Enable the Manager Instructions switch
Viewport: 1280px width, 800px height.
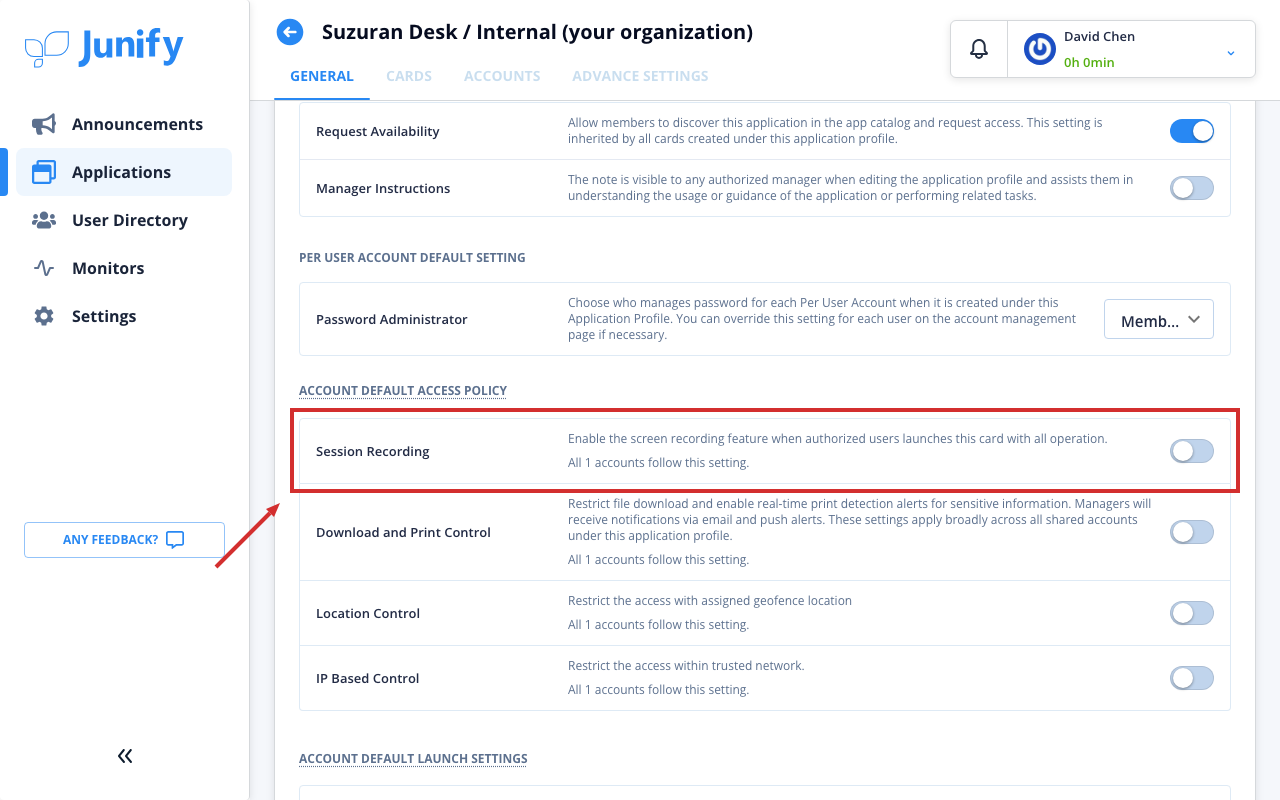(x=1192, y=188)
